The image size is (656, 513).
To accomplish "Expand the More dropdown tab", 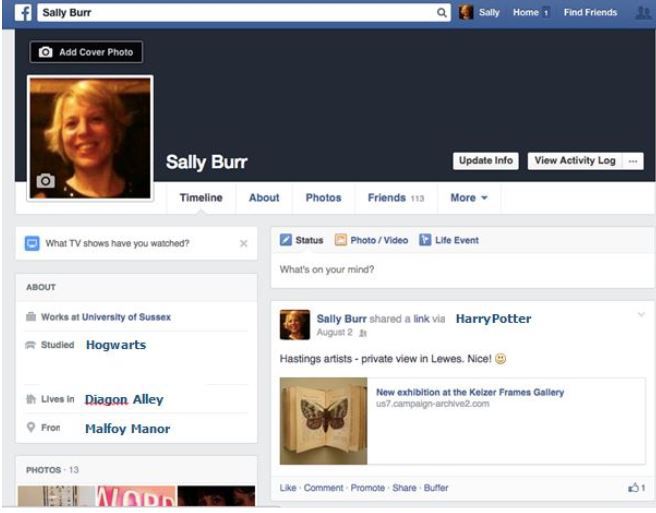I will 468,198.
